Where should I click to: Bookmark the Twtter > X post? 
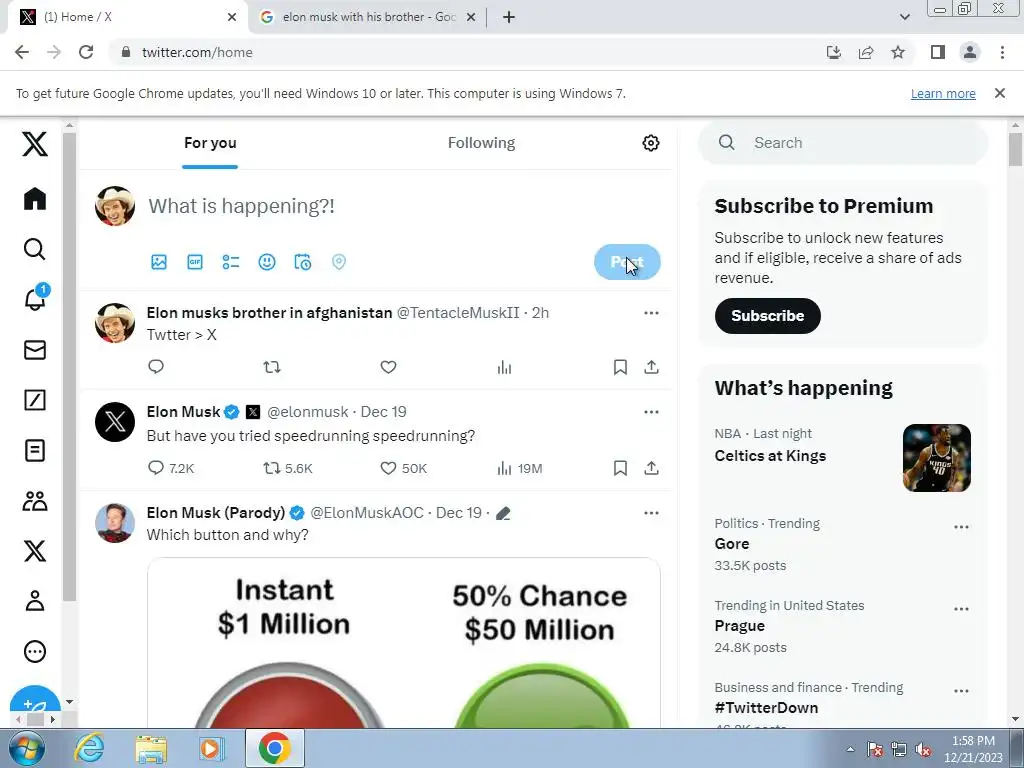coord(620,367)
